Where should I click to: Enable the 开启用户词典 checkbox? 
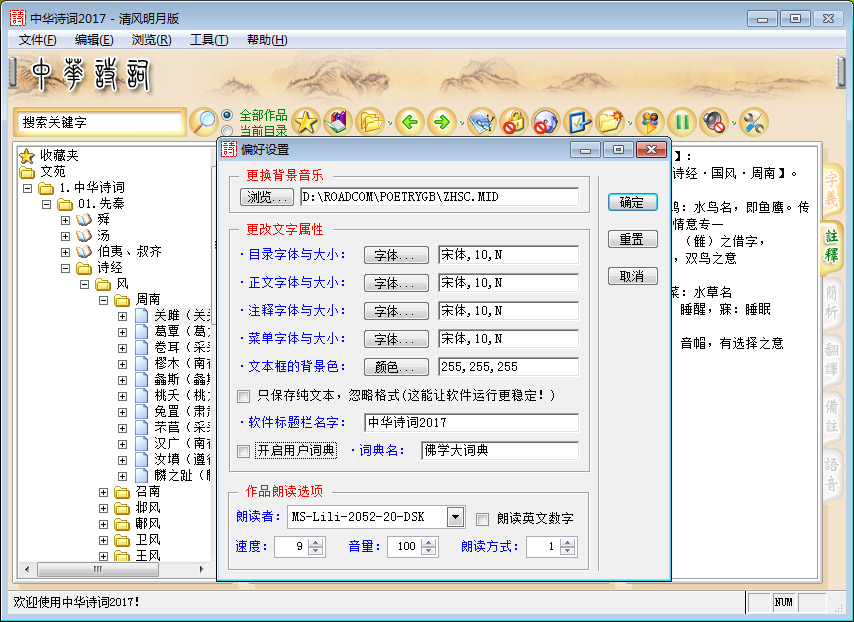tap(243, 451)
